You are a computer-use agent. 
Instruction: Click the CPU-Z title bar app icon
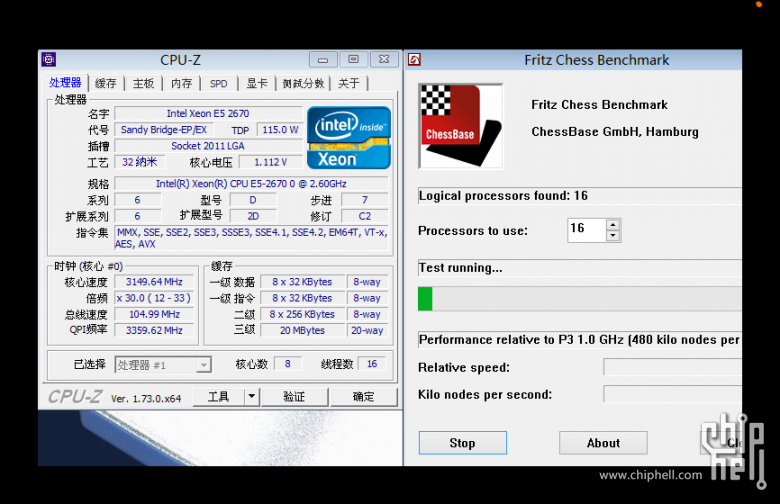(x=48, y=60)
